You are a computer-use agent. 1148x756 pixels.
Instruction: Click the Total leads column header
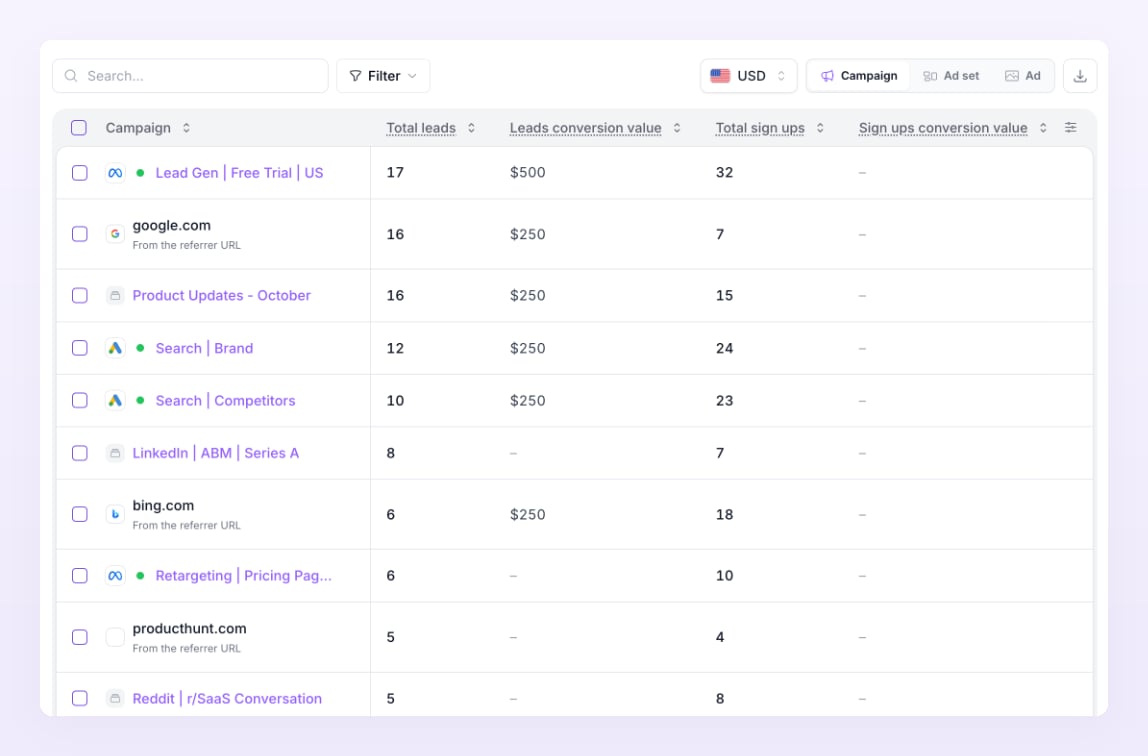coord(421,128)
